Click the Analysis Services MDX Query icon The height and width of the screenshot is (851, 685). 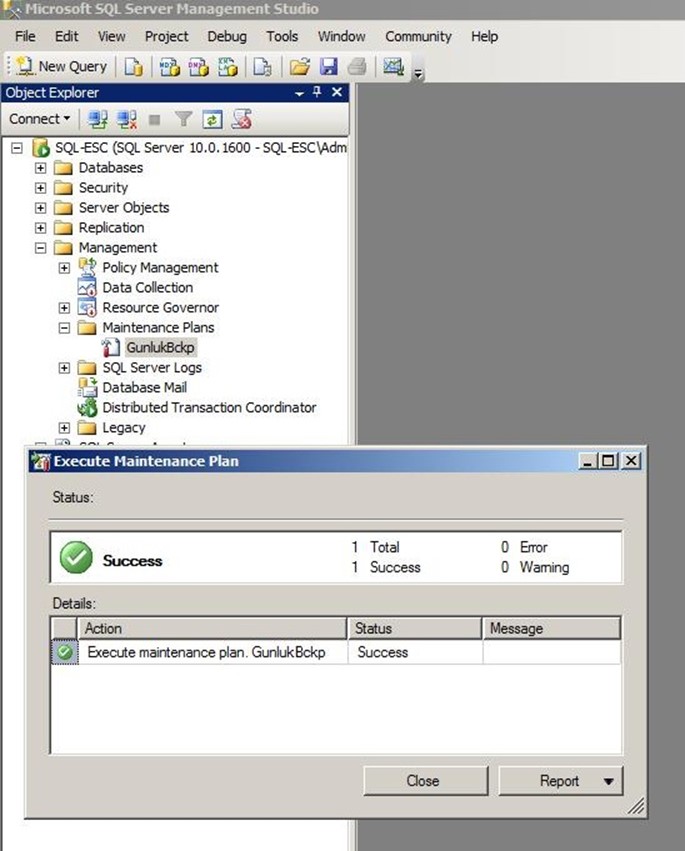point(169,67)
